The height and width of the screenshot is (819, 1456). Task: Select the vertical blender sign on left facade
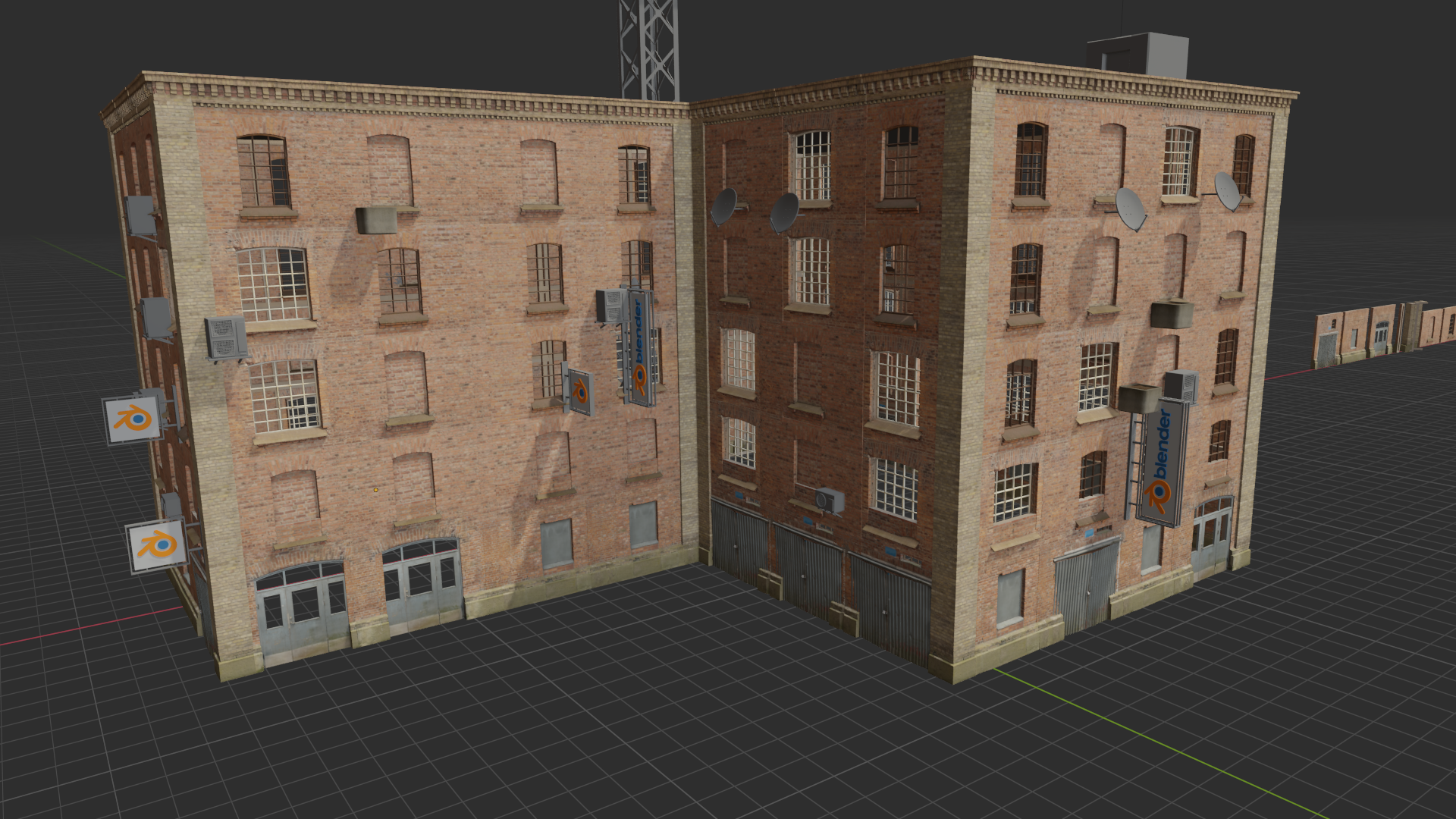[x=641, y=347]
